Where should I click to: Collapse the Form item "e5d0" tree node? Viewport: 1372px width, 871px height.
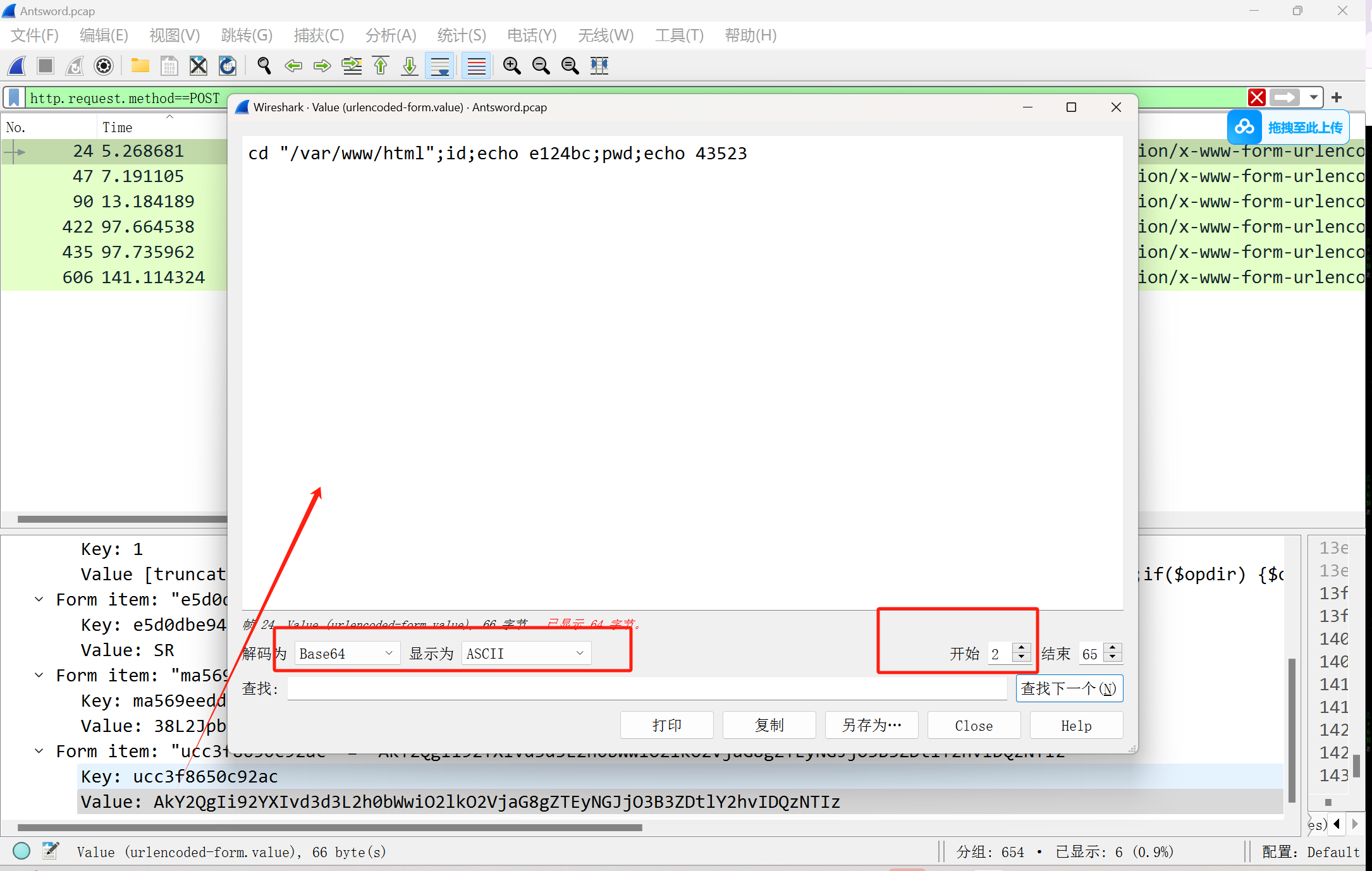39,599
